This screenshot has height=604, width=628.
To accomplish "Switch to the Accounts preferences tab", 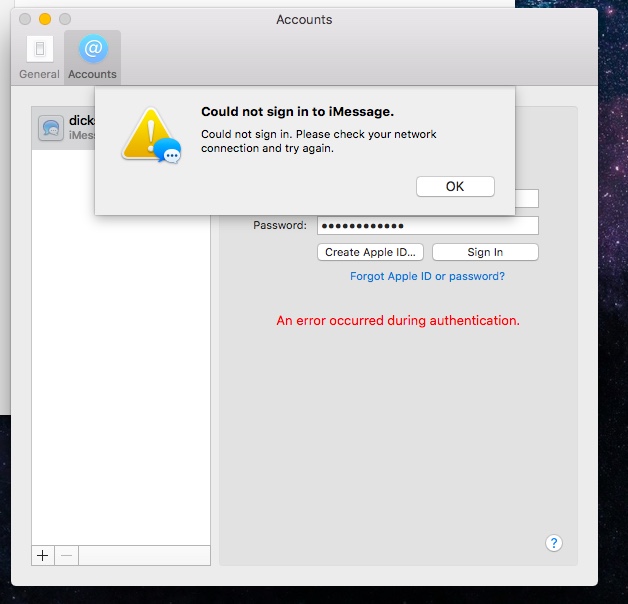I will [93, 58].
